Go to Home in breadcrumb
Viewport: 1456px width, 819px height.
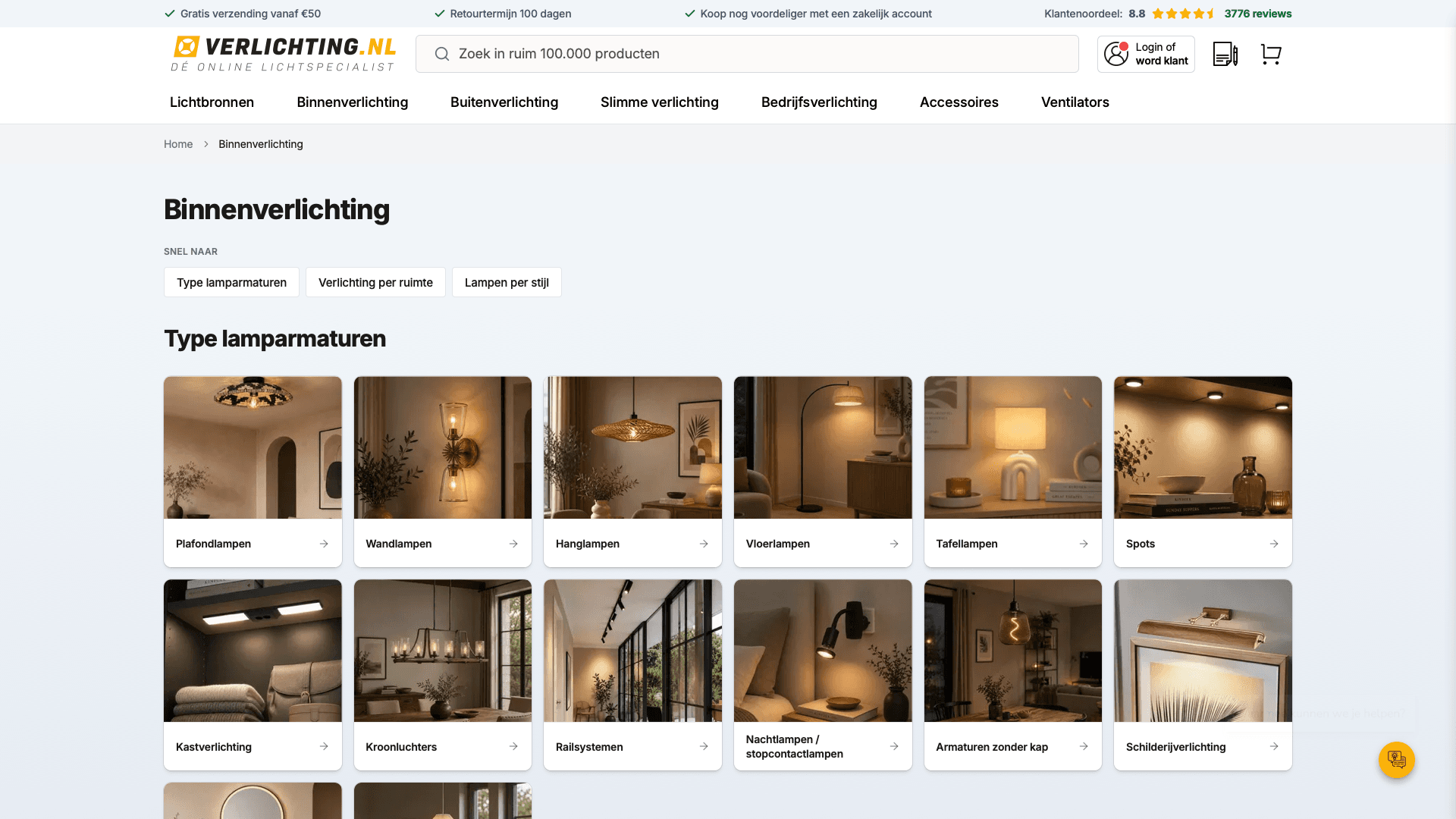coord(178,144)
